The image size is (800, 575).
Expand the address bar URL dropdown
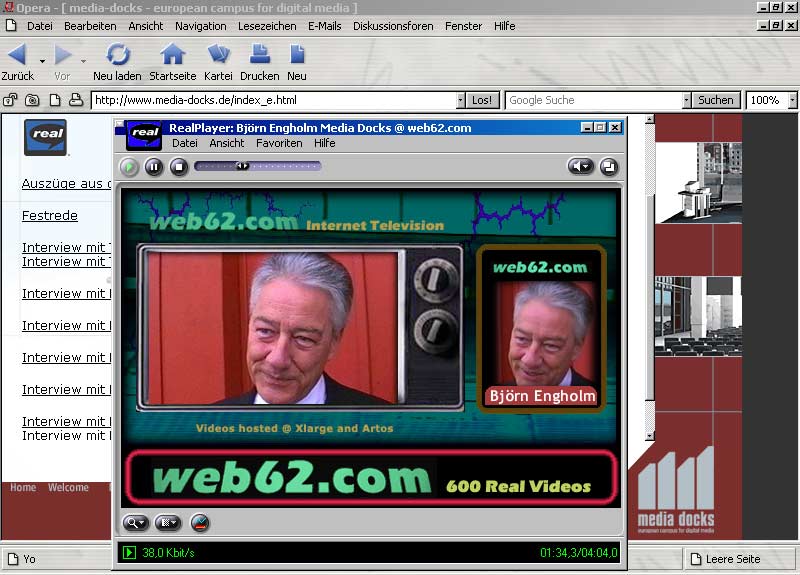[x=460, y=100]
